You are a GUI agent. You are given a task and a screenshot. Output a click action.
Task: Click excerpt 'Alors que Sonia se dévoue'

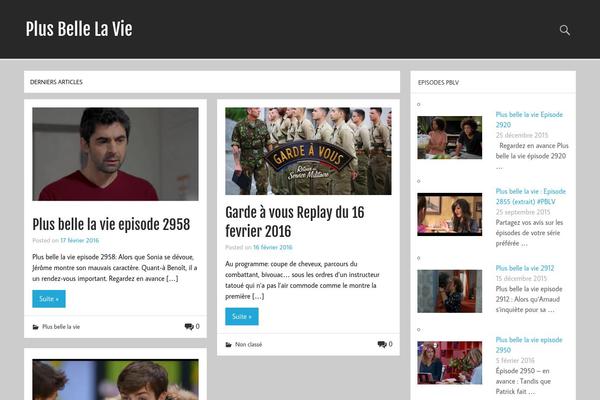(114, 268)
